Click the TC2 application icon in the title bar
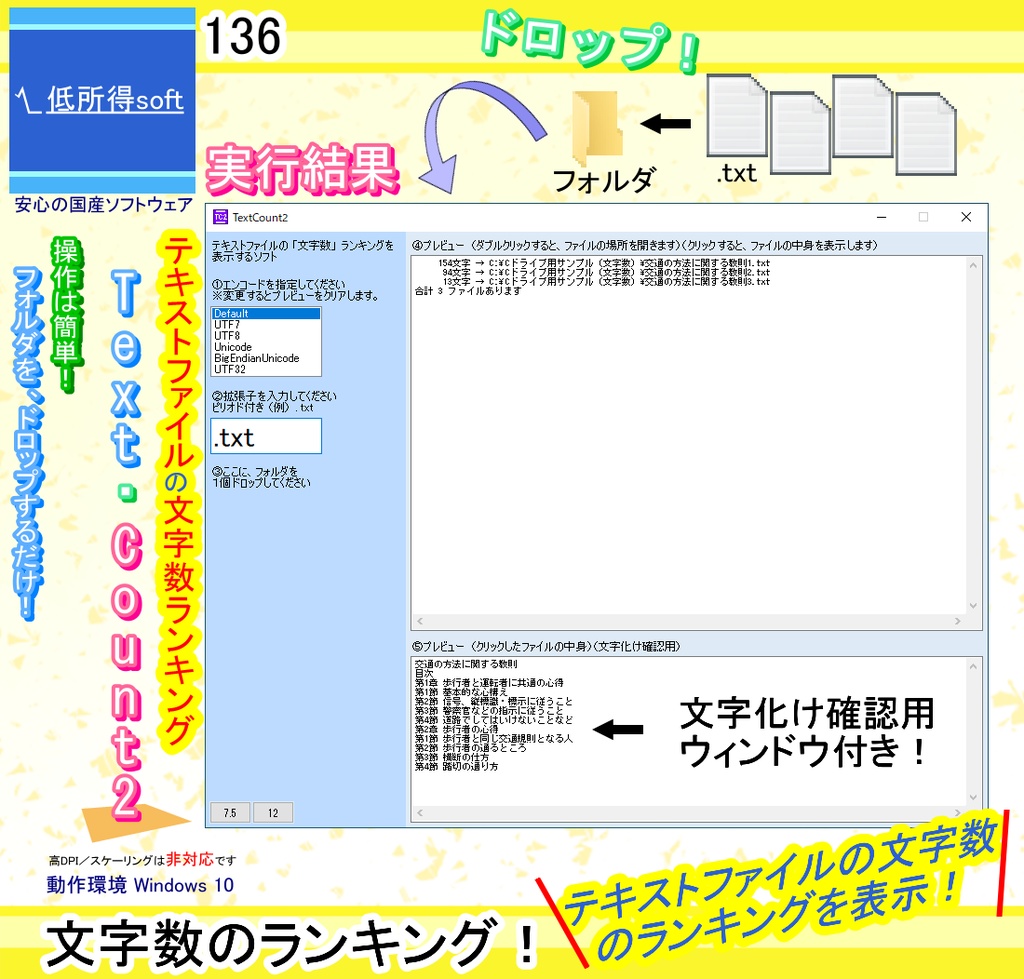 click(219, 217)
